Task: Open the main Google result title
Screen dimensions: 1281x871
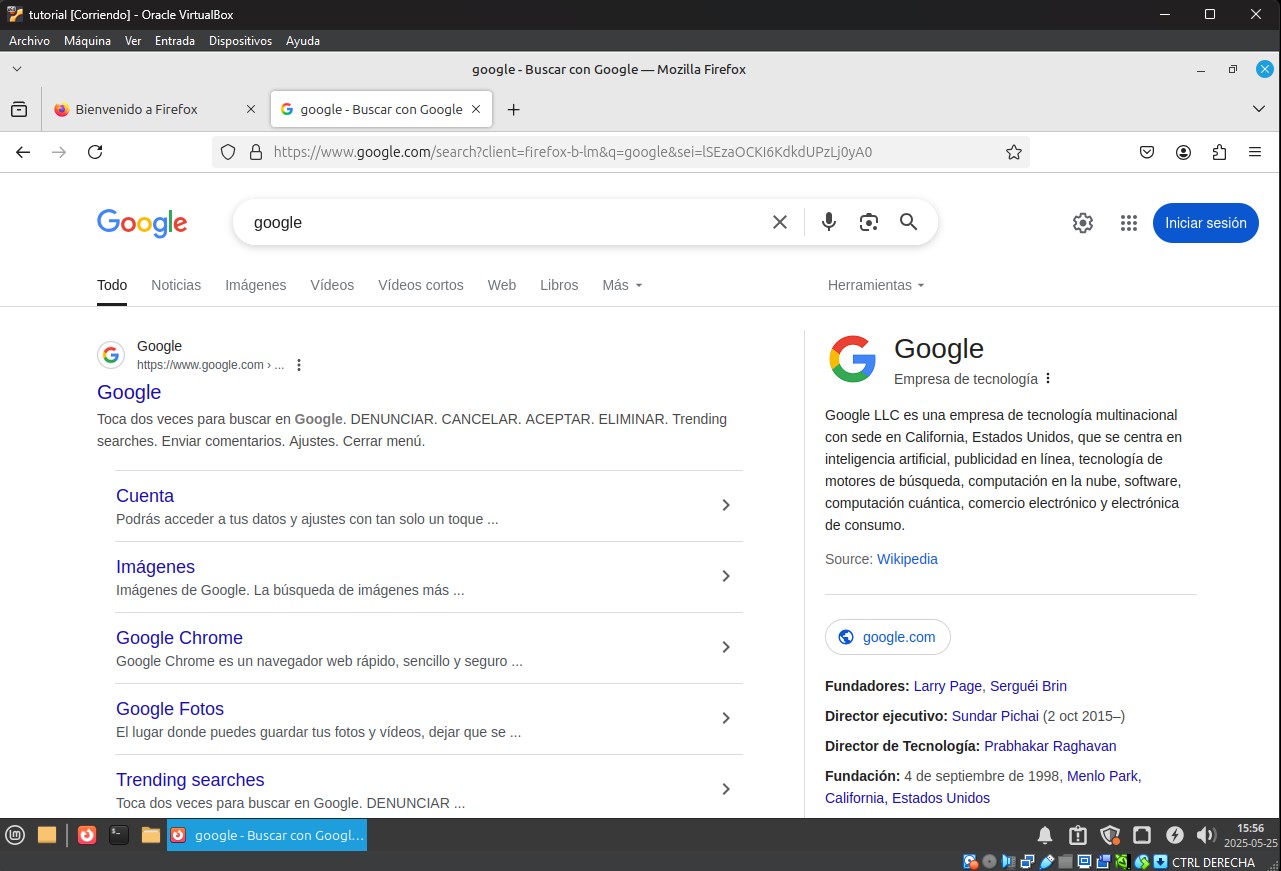Action: pyautogui.click(x=129, y=392)
